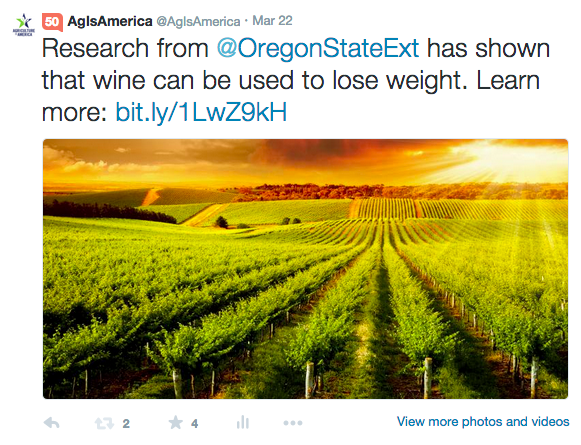
Task: View favorites via the count 4
Action: tap(195, 424)
